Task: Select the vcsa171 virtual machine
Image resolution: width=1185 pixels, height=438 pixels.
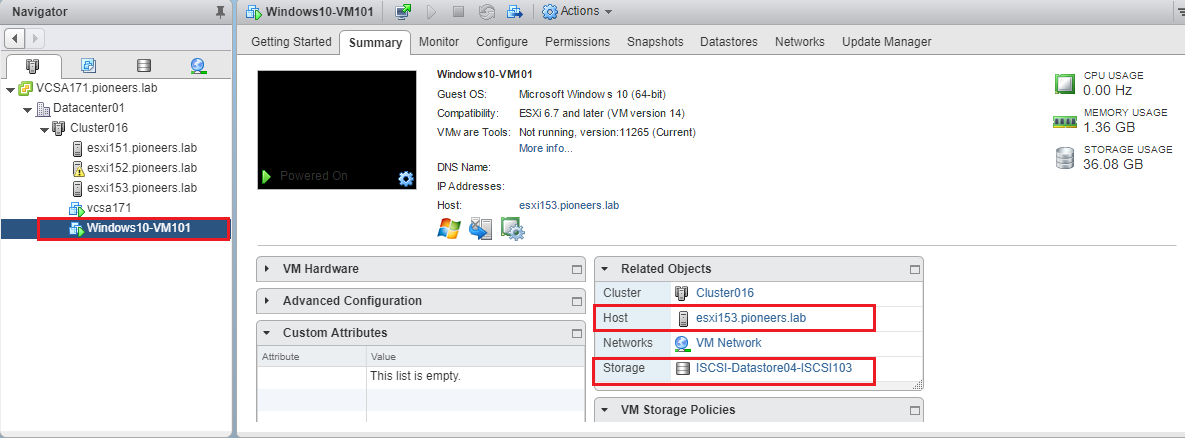Action: [x=110, y=208]
